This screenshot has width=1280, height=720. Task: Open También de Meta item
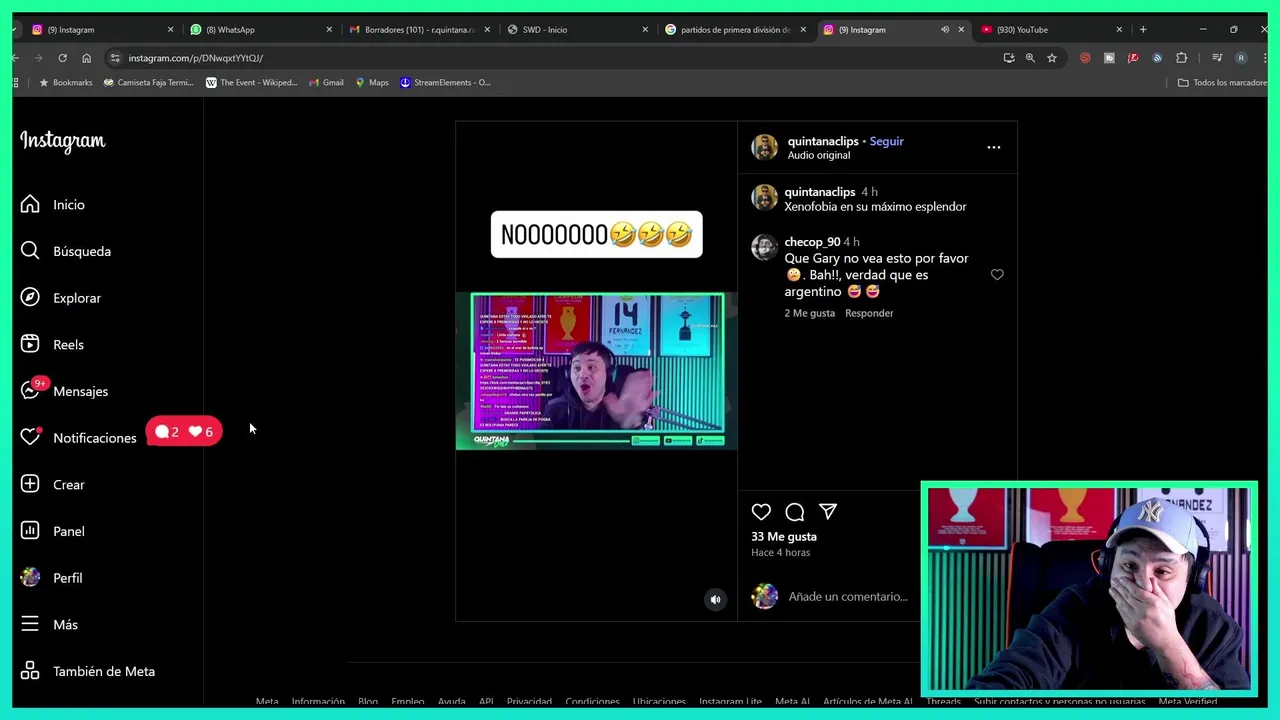[88, 671]
